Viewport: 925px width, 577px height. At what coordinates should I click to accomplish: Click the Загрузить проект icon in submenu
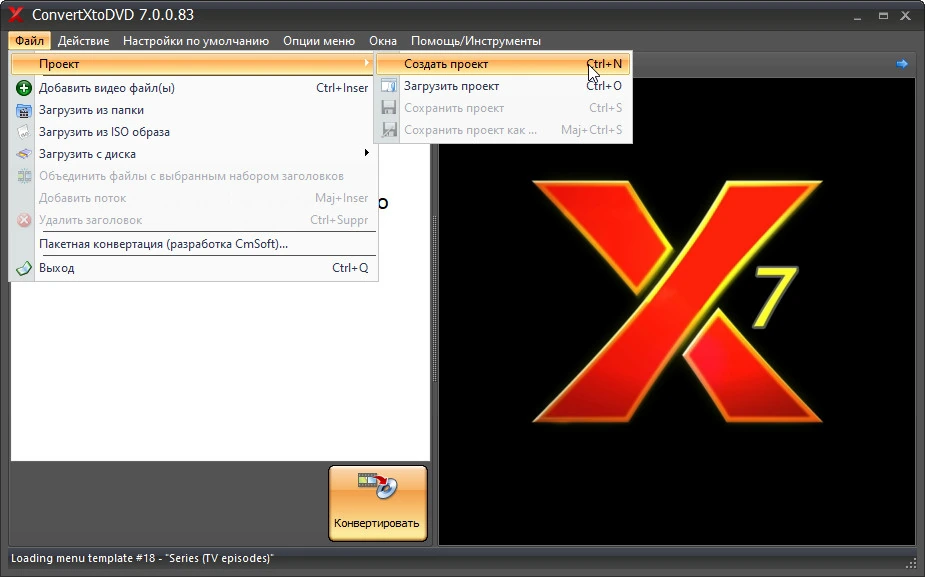coord(388,86)
